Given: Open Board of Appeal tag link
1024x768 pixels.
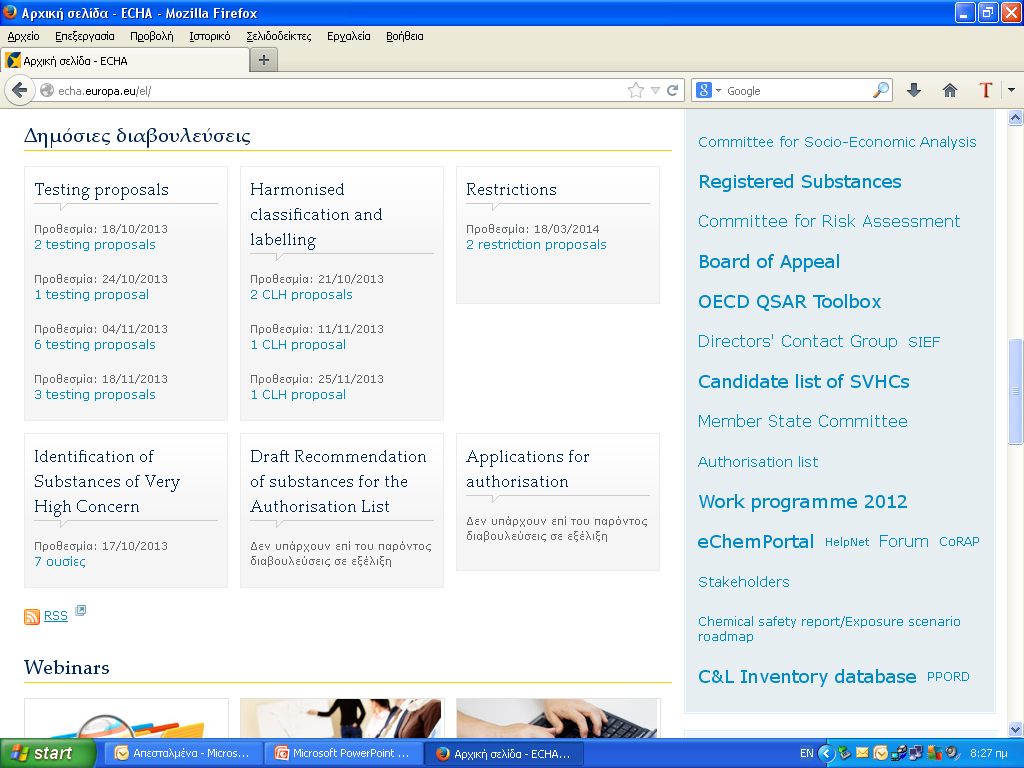Looking at the screenshot, I should (x=769, y=262).
